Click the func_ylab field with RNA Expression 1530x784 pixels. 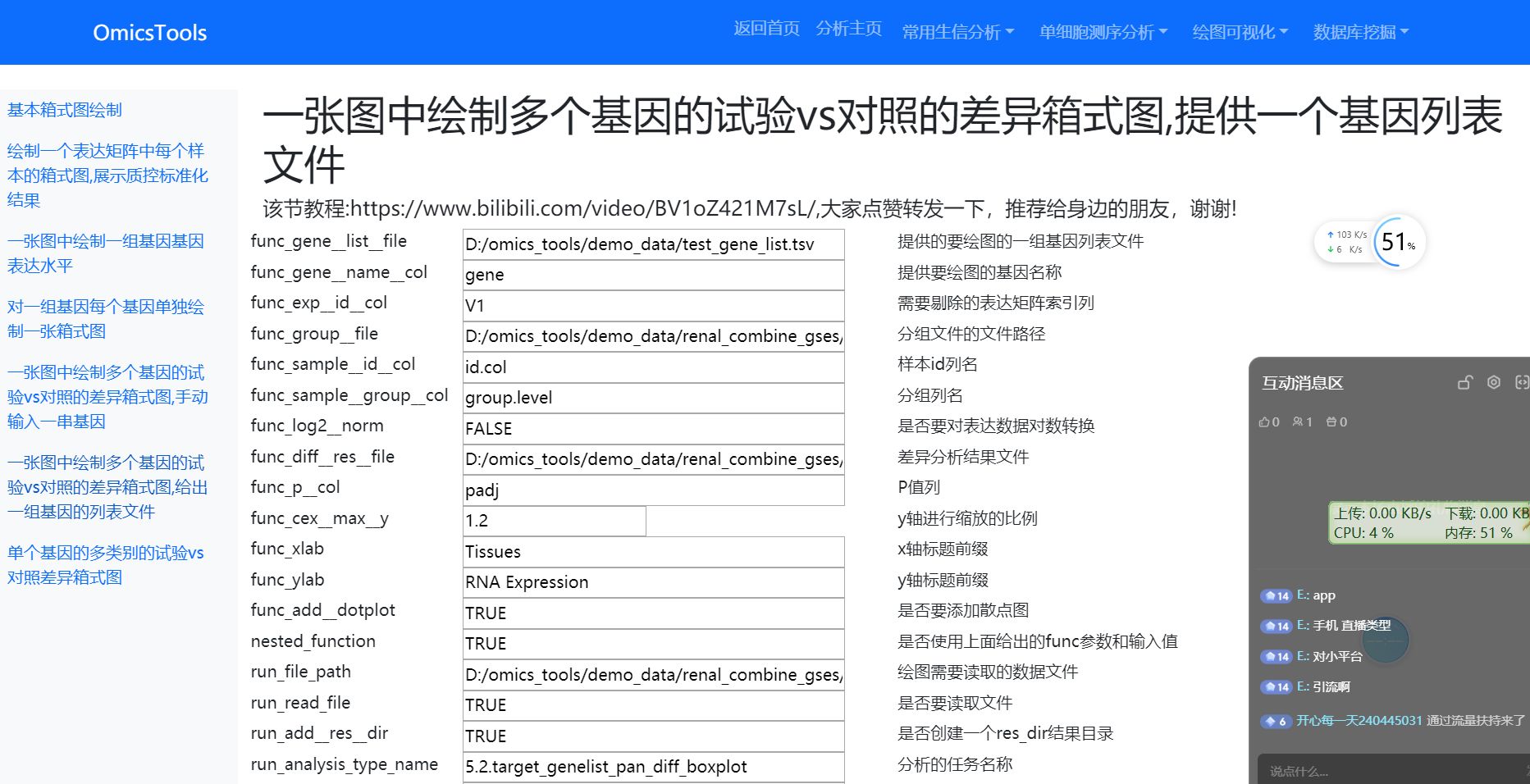(654, 582)
